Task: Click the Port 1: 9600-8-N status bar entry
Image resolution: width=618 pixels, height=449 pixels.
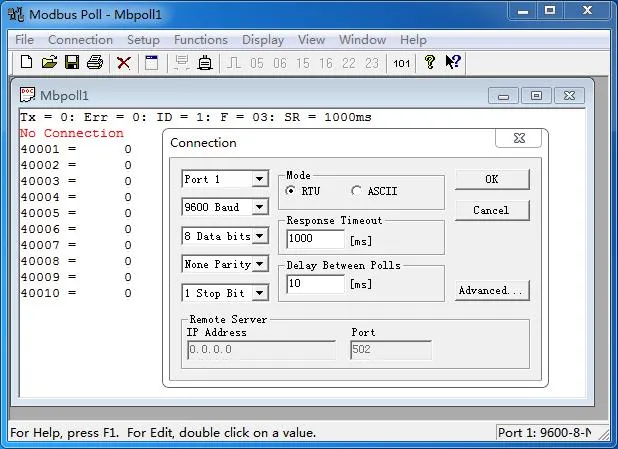Action: 544,432
